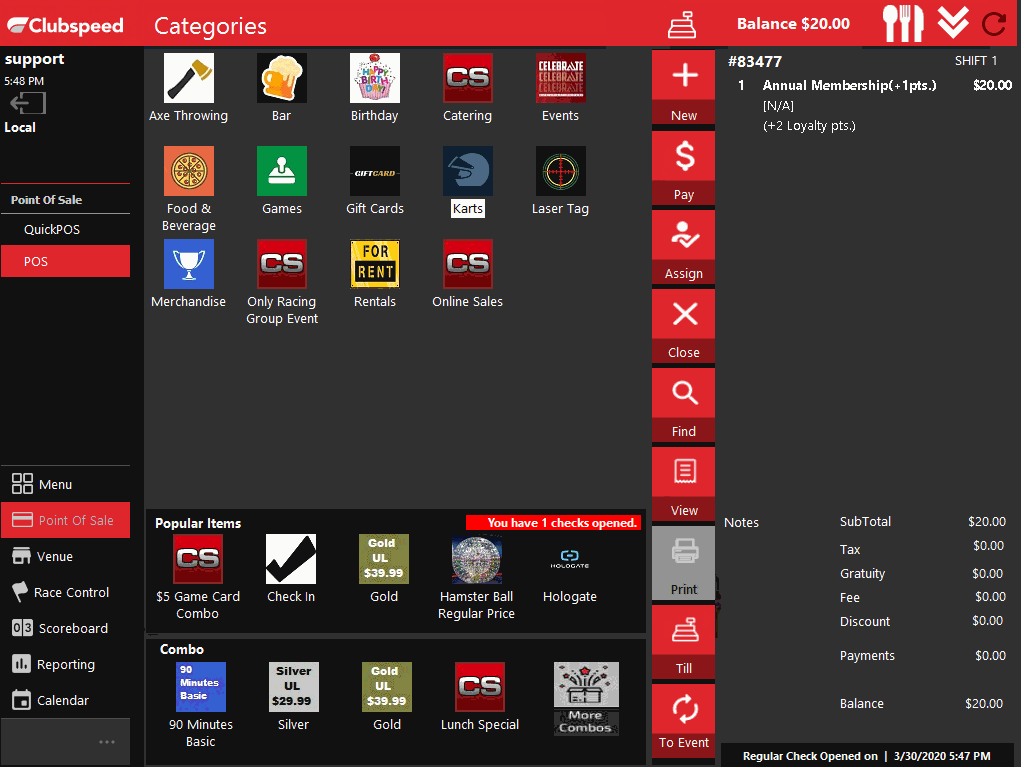Click the Gratuity row in totals
Viewport: 1021px width, 767px height.
click(x=922, y=574)
